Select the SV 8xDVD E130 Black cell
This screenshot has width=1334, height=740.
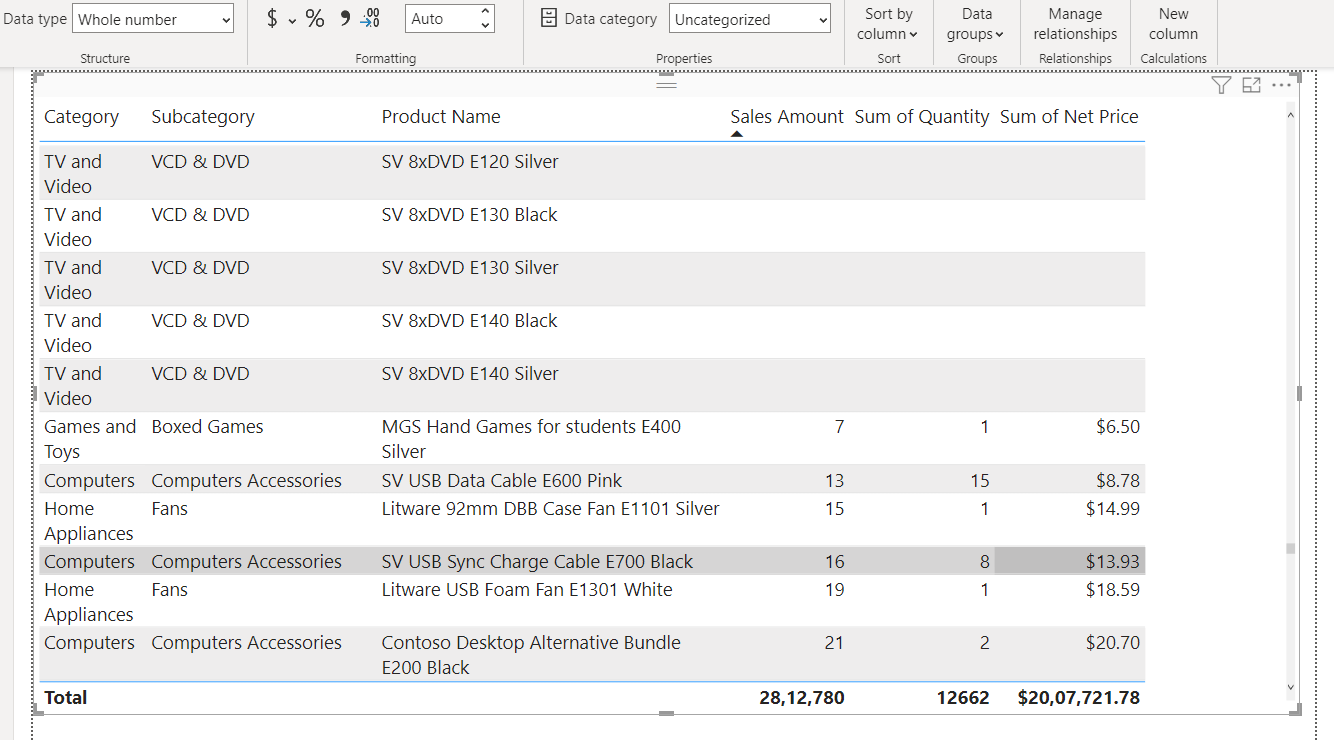(x=470, y=215)
